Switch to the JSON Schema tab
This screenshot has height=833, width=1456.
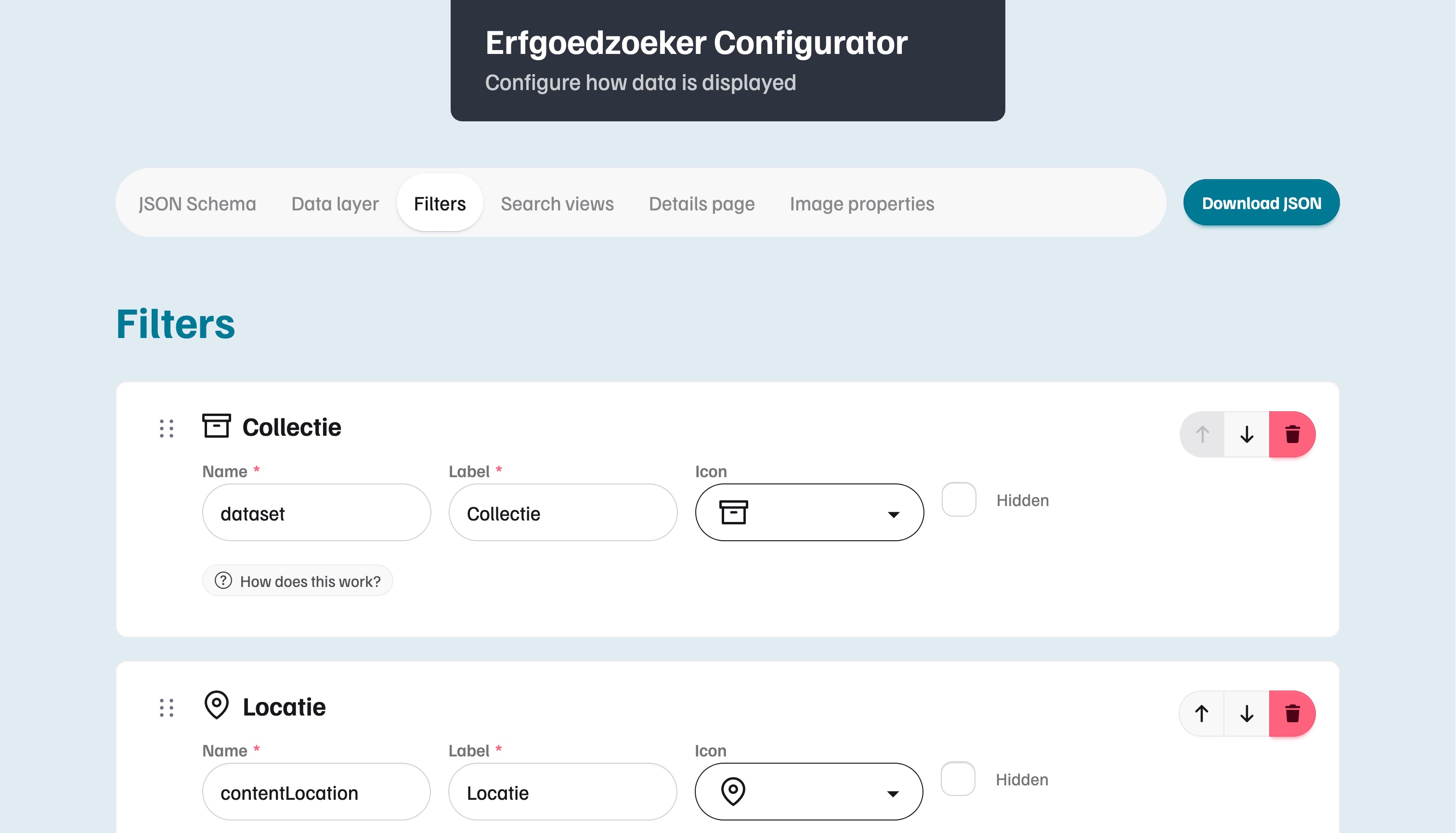197,203
